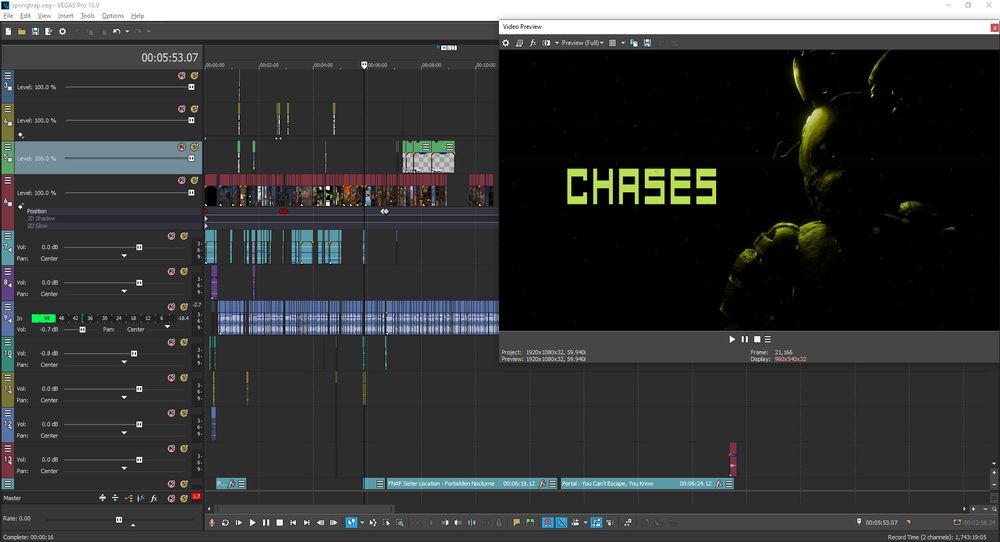Open split screen view dropdown arrow
Image resolution: width=1000 pixels, height=542 pixels.
click(x=556, y=43)
